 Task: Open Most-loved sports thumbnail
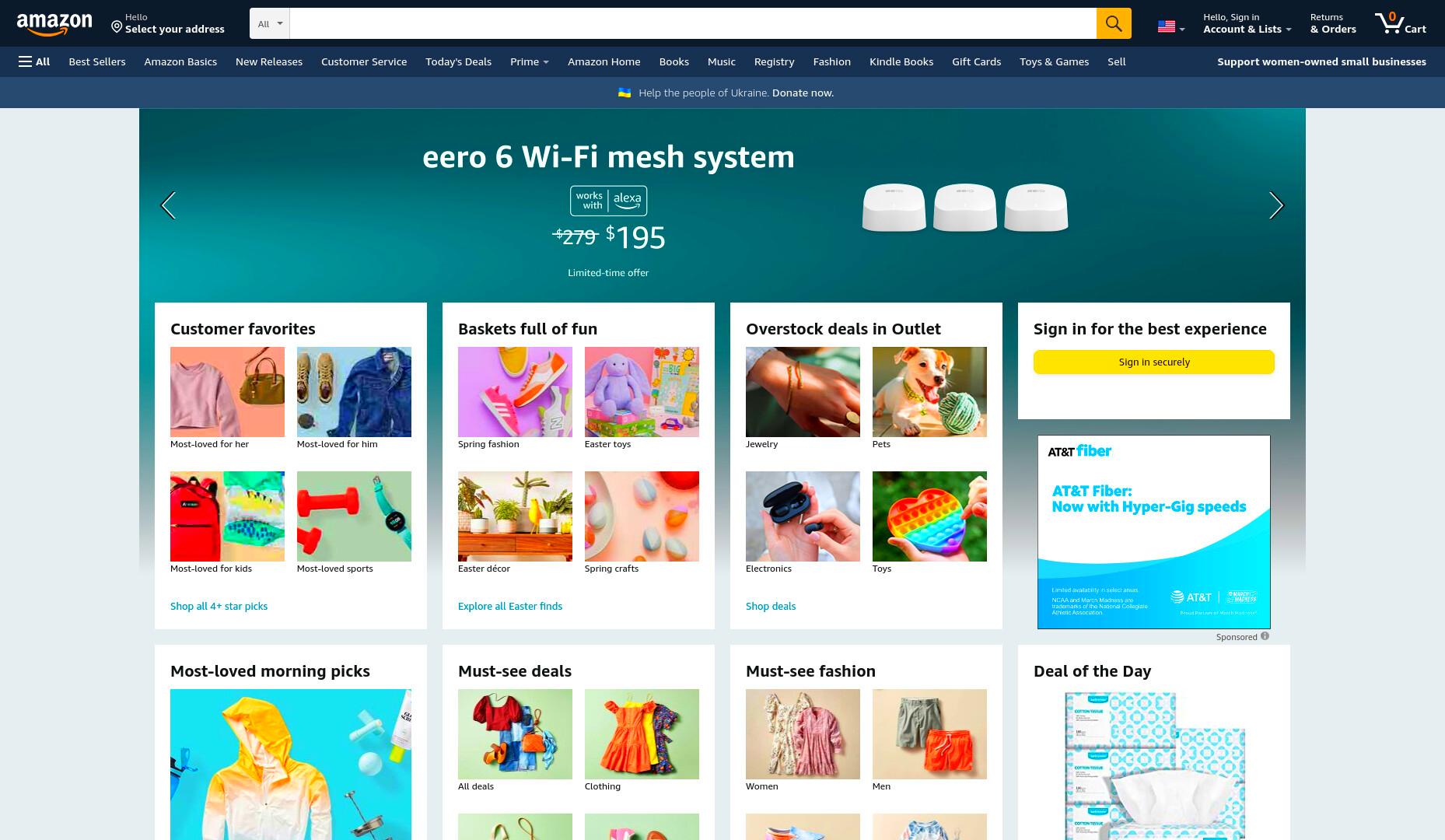354,516
